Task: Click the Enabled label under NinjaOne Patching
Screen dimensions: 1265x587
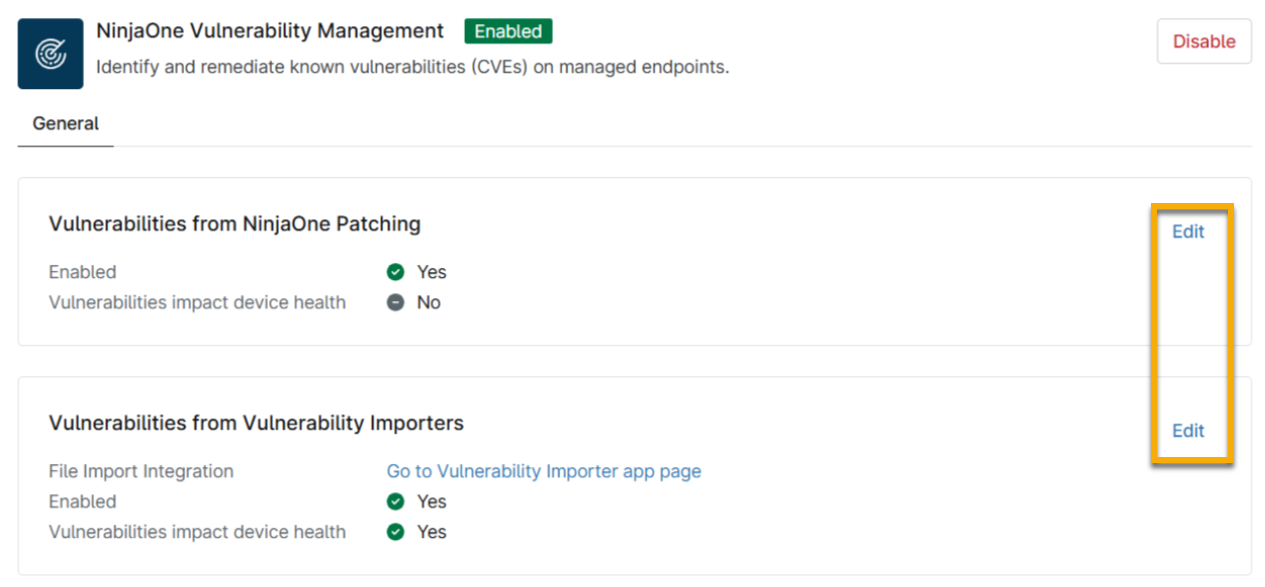Action: click(x=82, y=272)
